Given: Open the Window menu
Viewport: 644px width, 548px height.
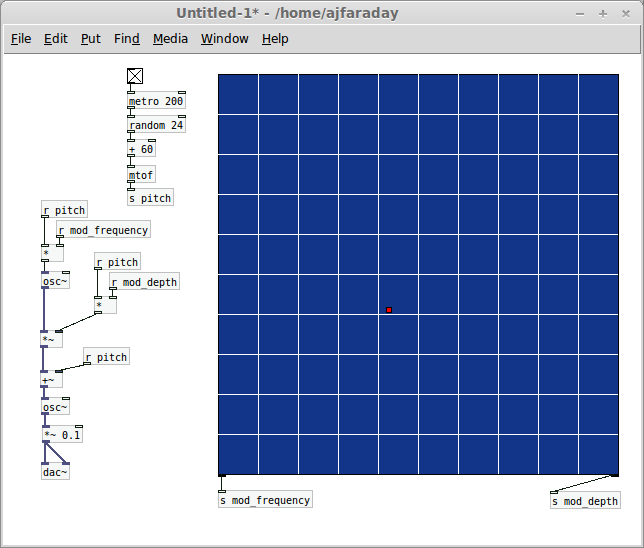Looking at the screenshot, I should pos(224,39).
